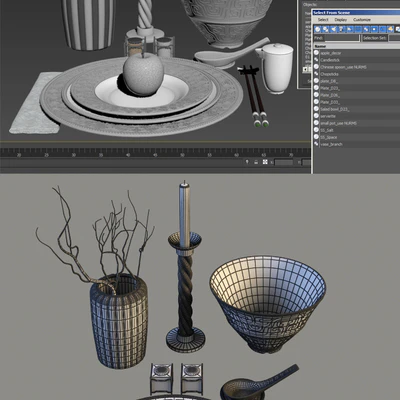400x400 pixels.
Task: Click the yellow star filter icon in toolbar
Action: click(x=390, y=29)
